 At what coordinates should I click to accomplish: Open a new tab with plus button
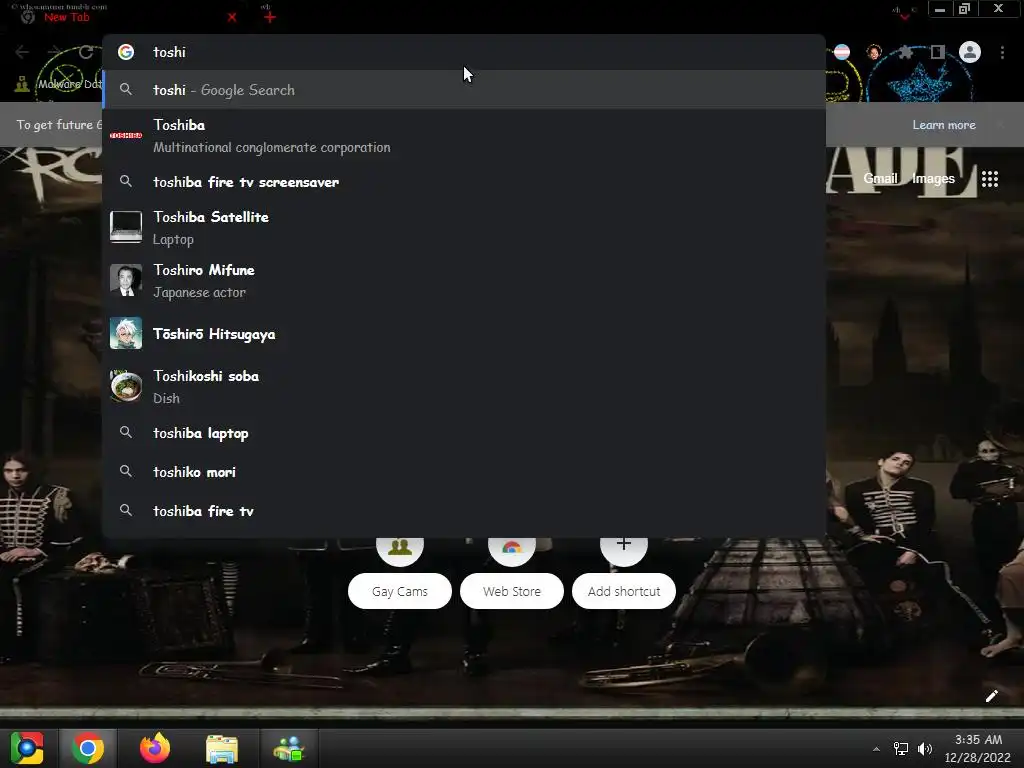coord(270,18)
